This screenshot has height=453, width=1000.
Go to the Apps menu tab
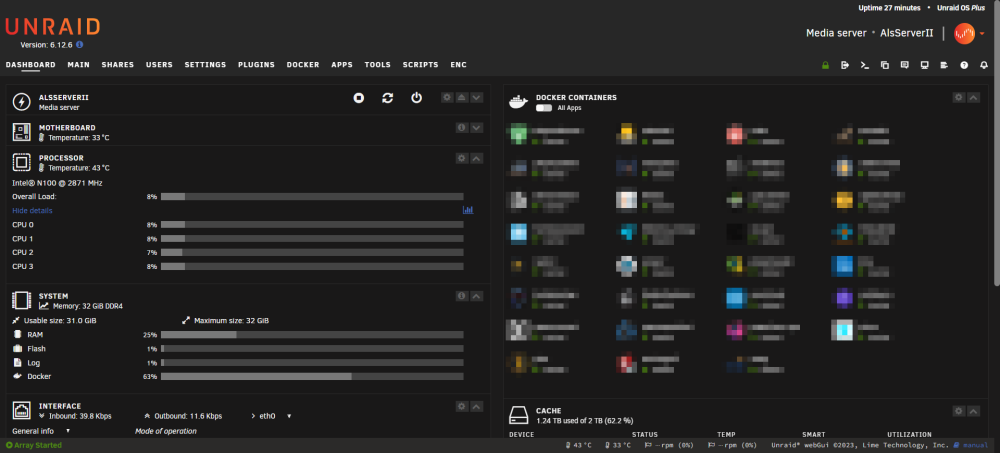click(x=342, y=65)
